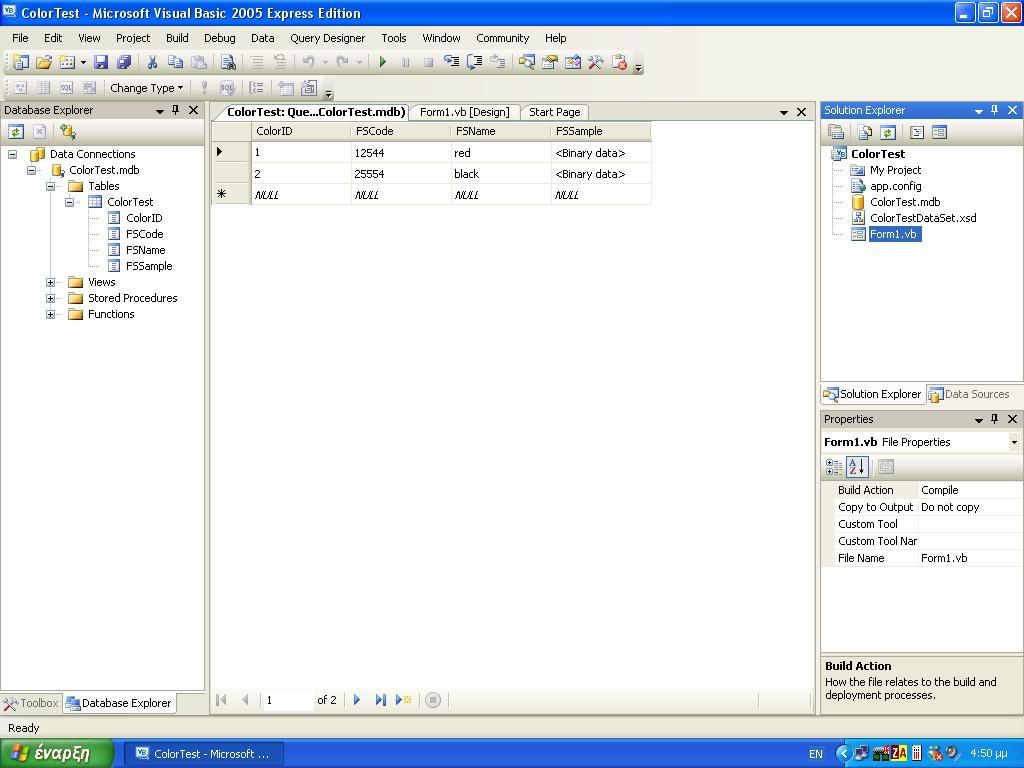Switch to the Start Page tab
This screenshot has height=768, width=1024.
tap(554, 112)
